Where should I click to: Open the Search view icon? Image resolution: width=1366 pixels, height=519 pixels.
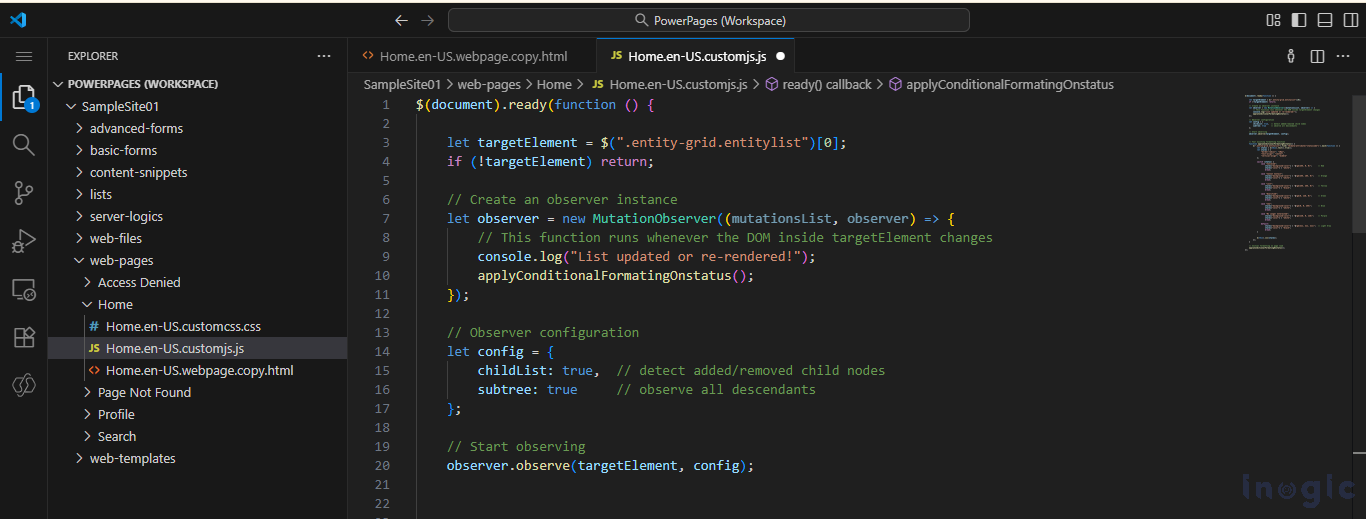point(24,145)
